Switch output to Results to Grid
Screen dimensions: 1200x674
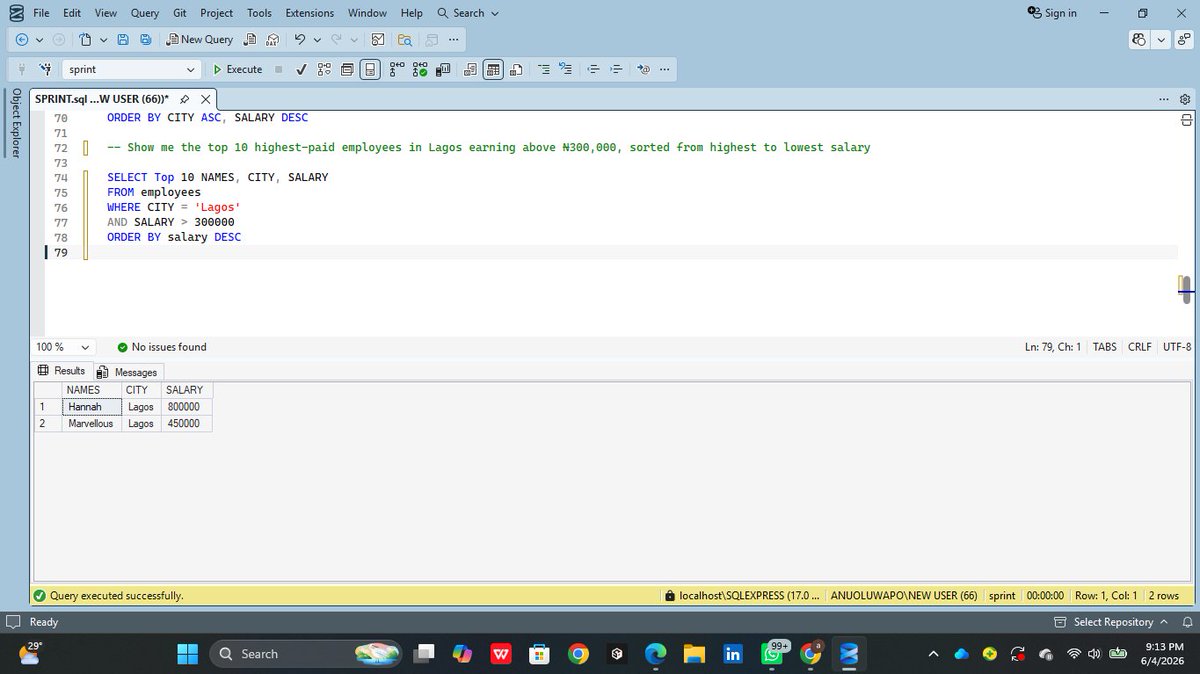[x=493, y=70]
